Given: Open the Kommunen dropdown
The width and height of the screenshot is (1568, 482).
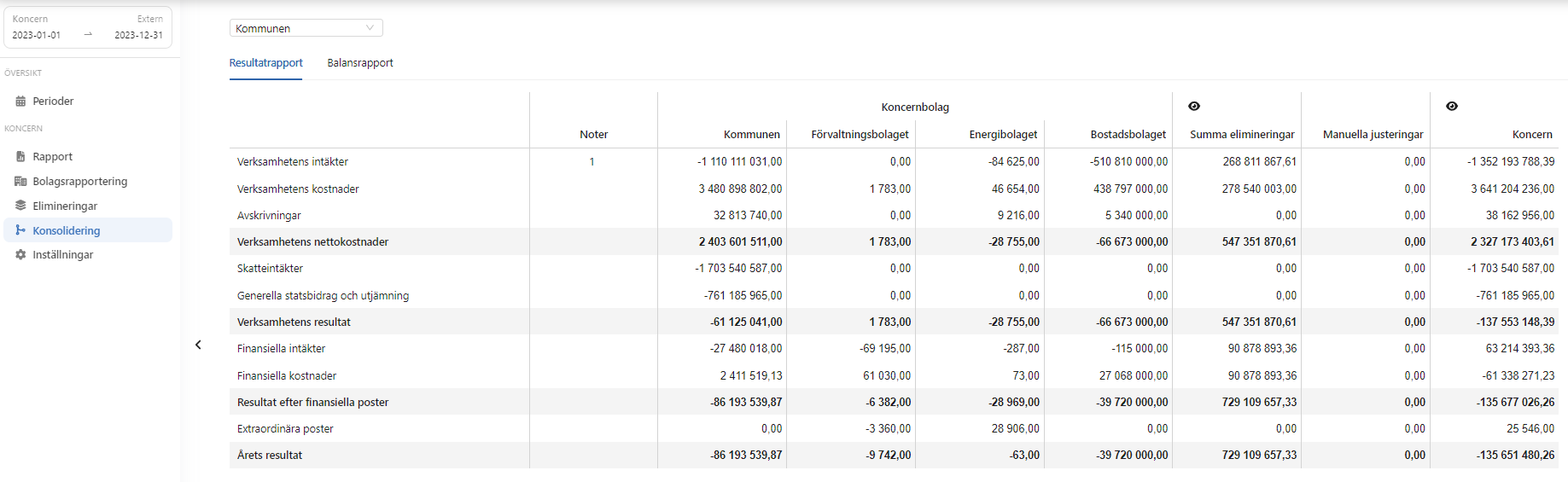Looking at the screenshot, I should coord(306,28).
